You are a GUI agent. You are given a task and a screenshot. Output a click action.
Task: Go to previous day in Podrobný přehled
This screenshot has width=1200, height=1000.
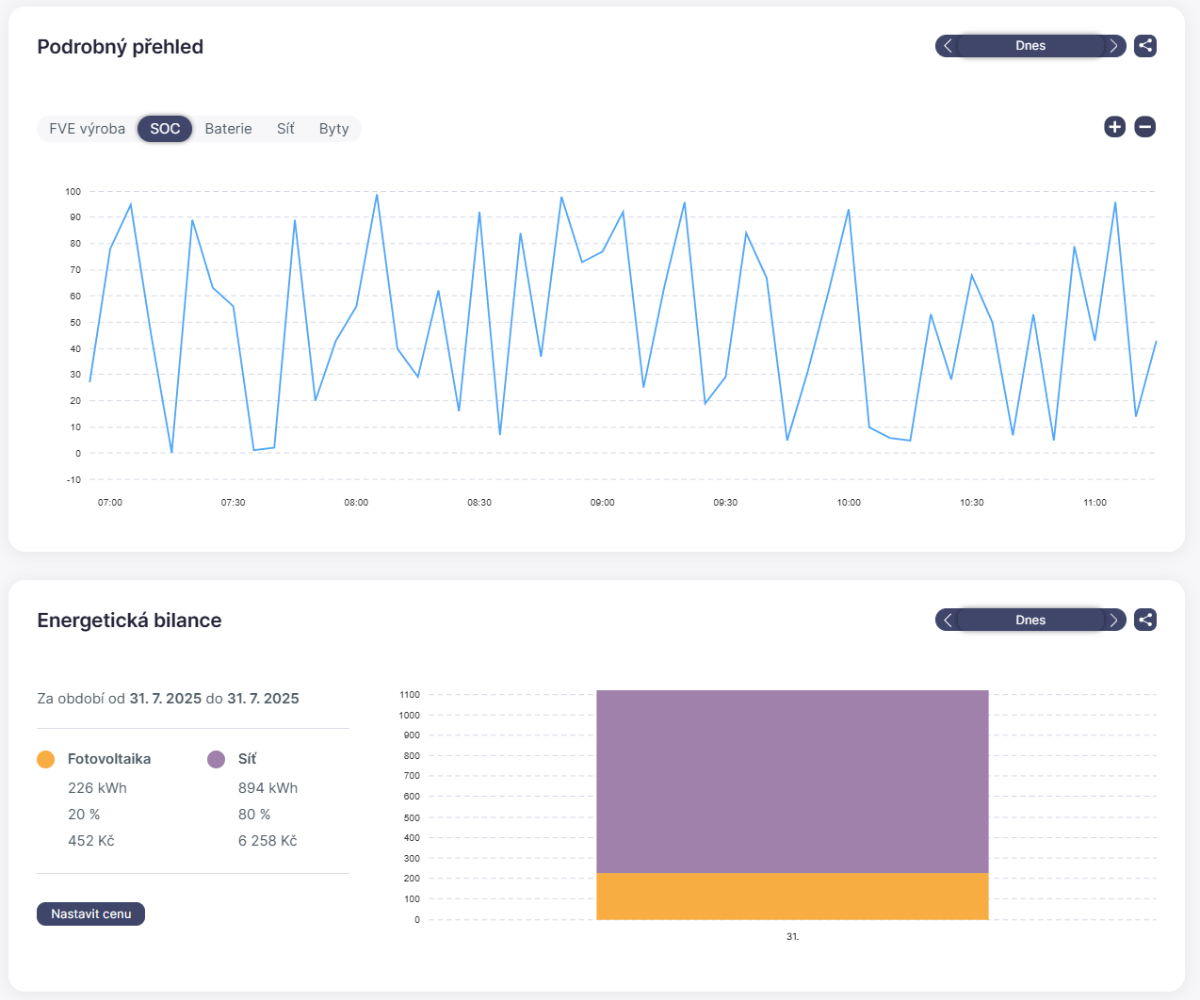coord(948,46)
